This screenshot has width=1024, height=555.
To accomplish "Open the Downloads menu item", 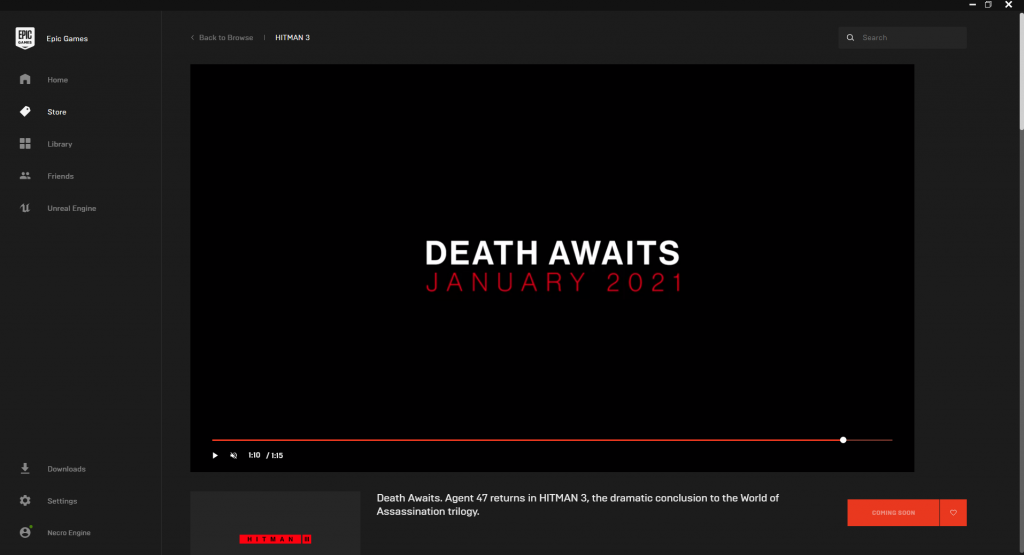I will tap(67, 469).
